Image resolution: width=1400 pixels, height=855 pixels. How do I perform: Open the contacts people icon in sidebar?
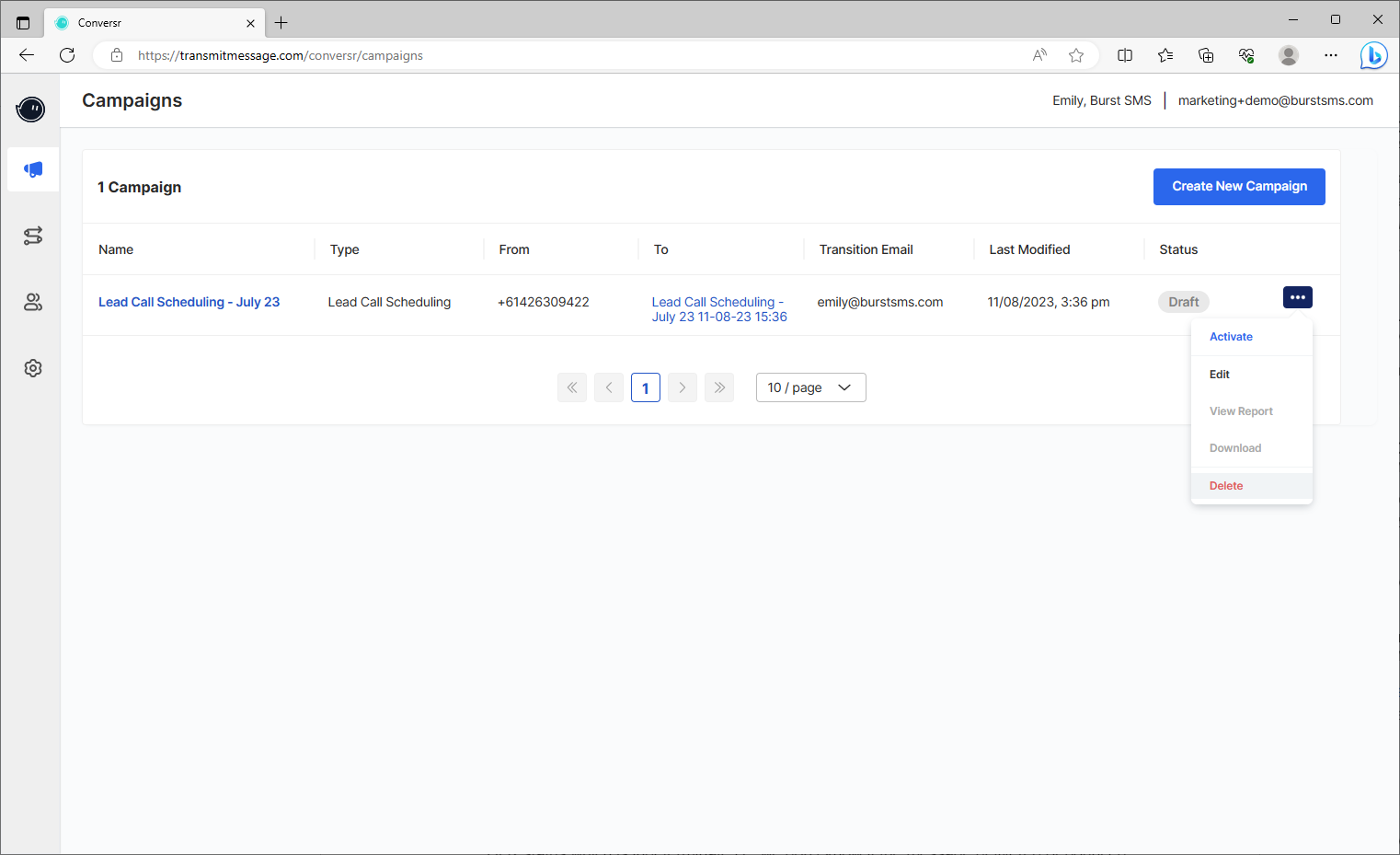tap(33, 302)
